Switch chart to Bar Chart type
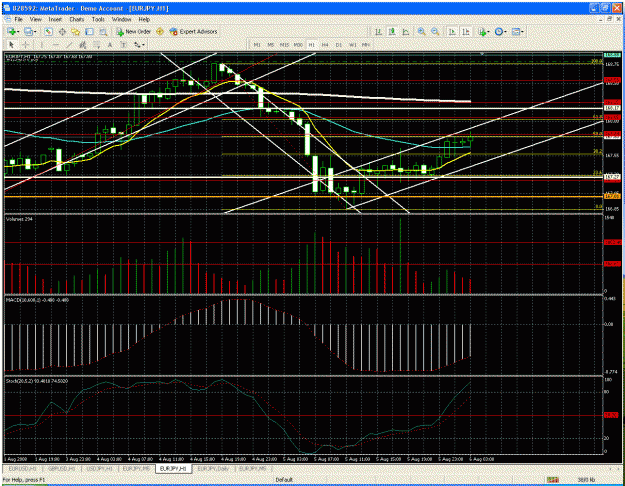The width and height of the screenshot is (625, 486). coord(378,31)
